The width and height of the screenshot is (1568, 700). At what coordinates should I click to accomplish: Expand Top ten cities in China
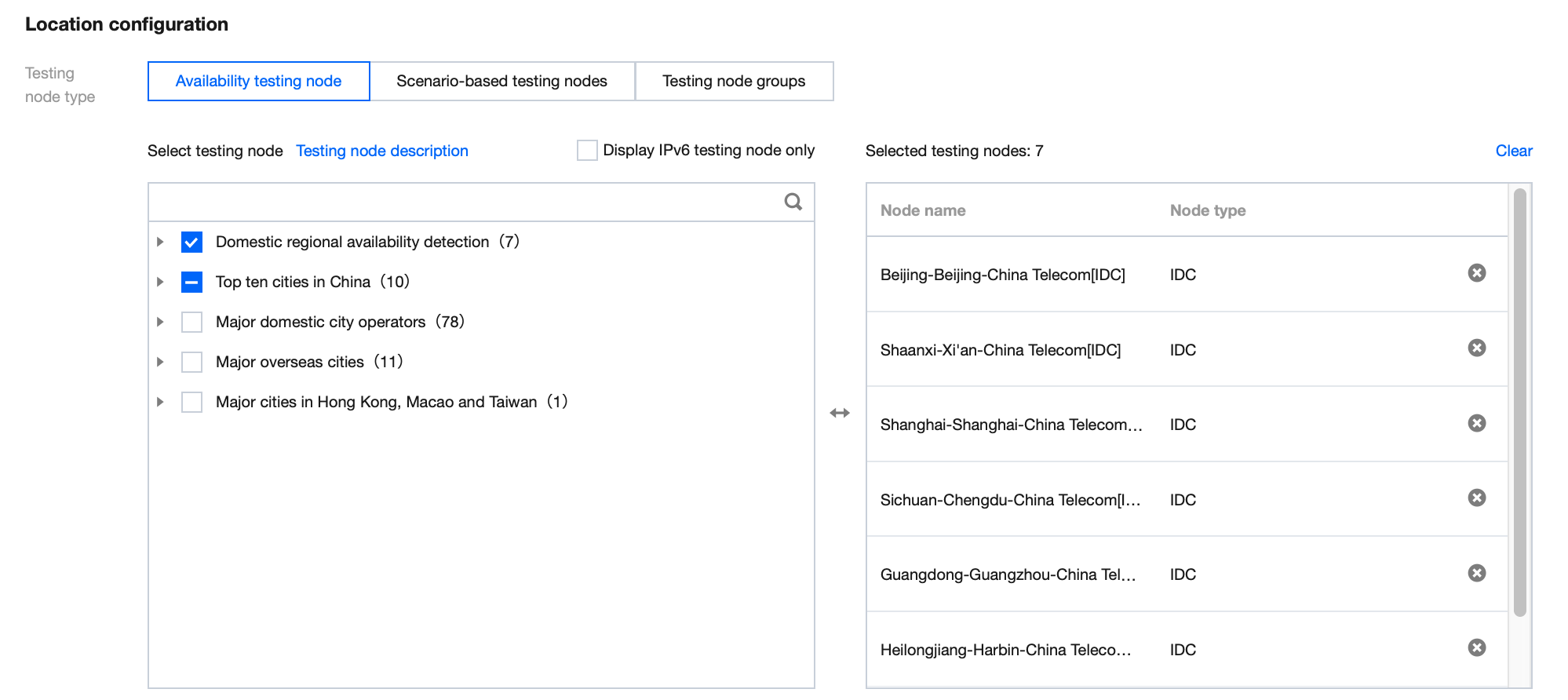160,282
